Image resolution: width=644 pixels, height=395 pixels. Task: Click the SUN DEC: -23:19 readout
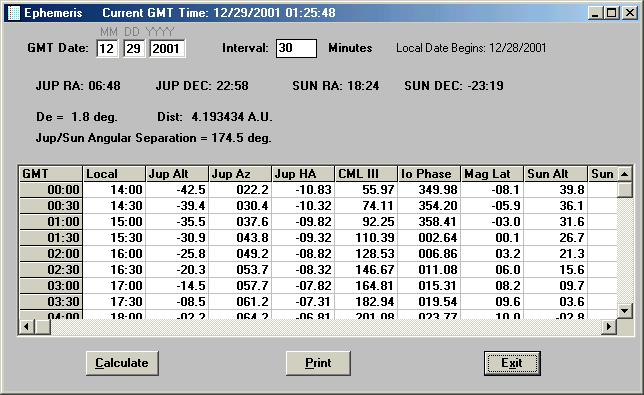tap(454, 86)
